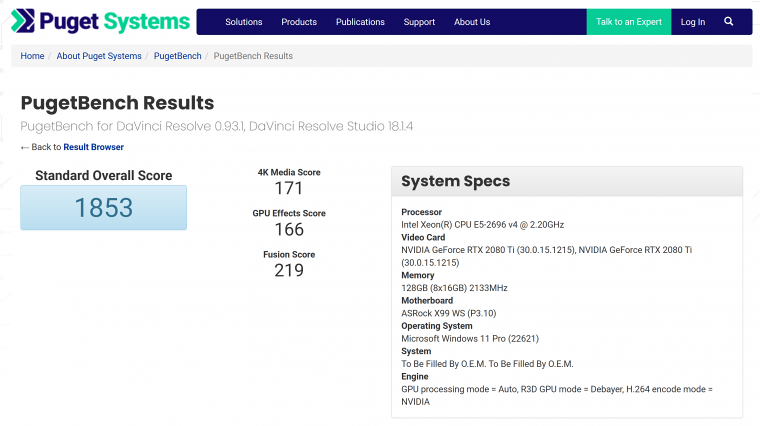760x426 pixels.
Task: Click the Puget Systems logo
Action: [100, 21]
